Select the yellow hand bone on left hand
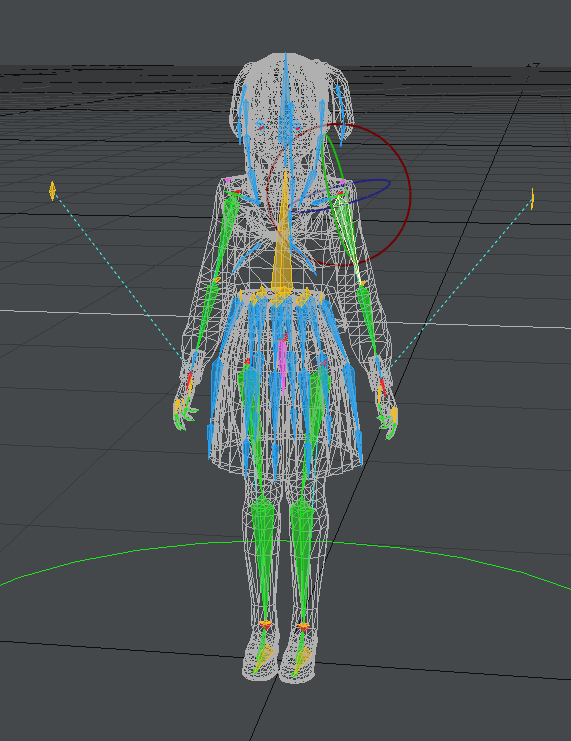Screen dimensions: 571x741 (178, 406)
